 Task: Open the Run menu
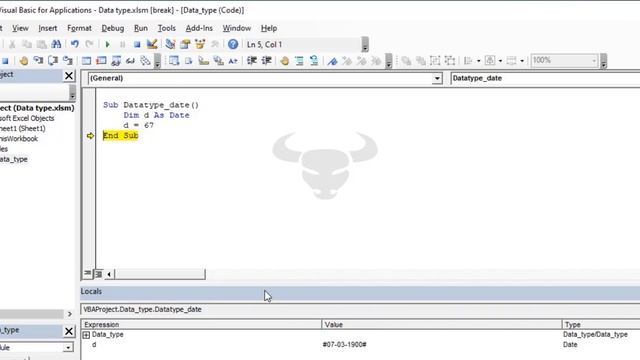pos(141,28)
